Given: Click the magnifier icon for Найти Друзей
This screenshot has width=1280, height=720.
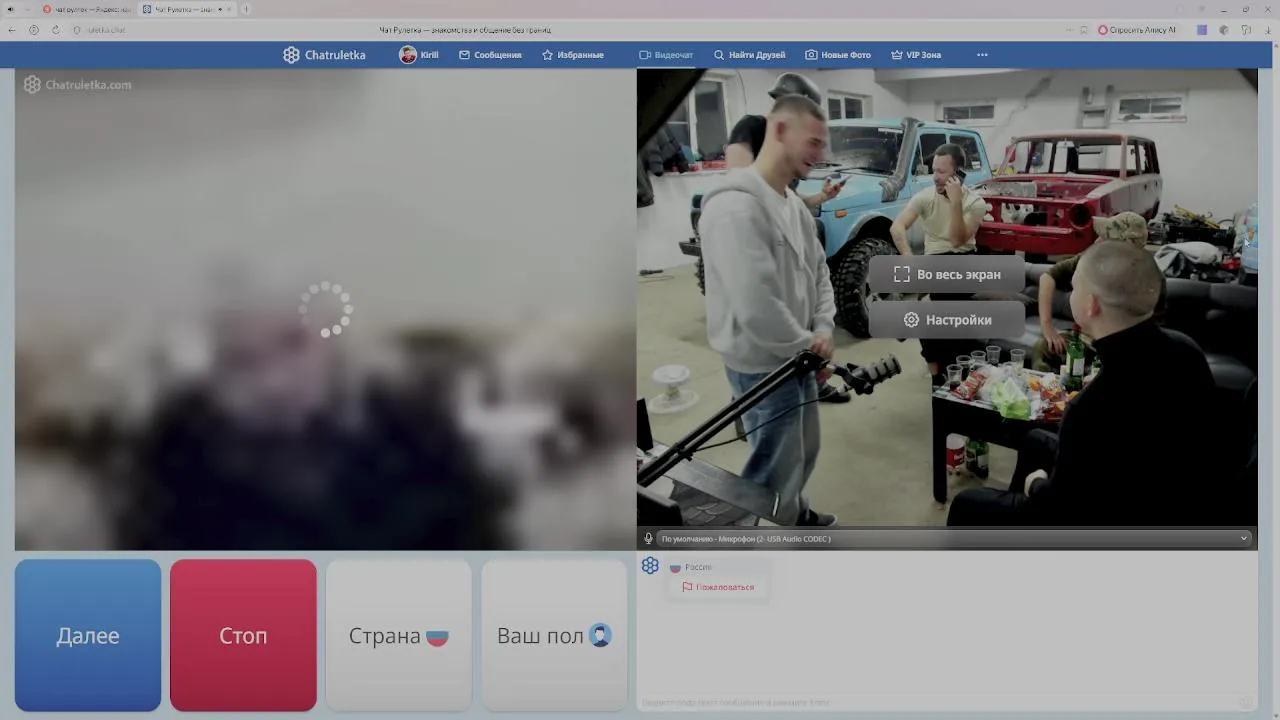Looking at the screenshot, I should tap(719, 55).
